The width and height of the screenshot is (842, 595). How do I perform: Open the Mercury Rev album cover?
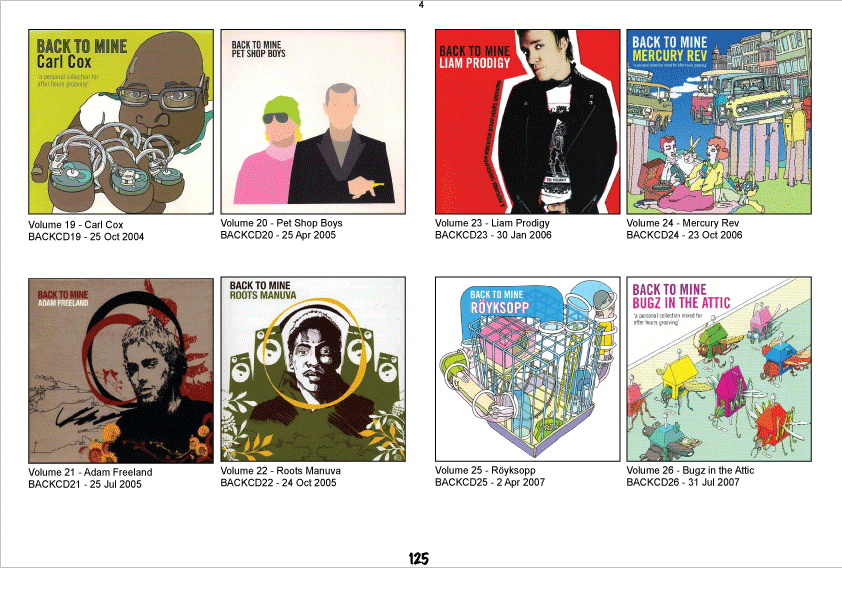point(719,122)
